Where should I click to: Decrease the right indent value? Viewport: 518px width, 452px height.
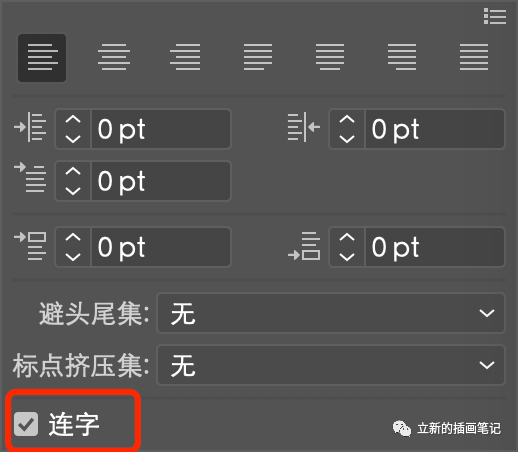coord(347,138)
